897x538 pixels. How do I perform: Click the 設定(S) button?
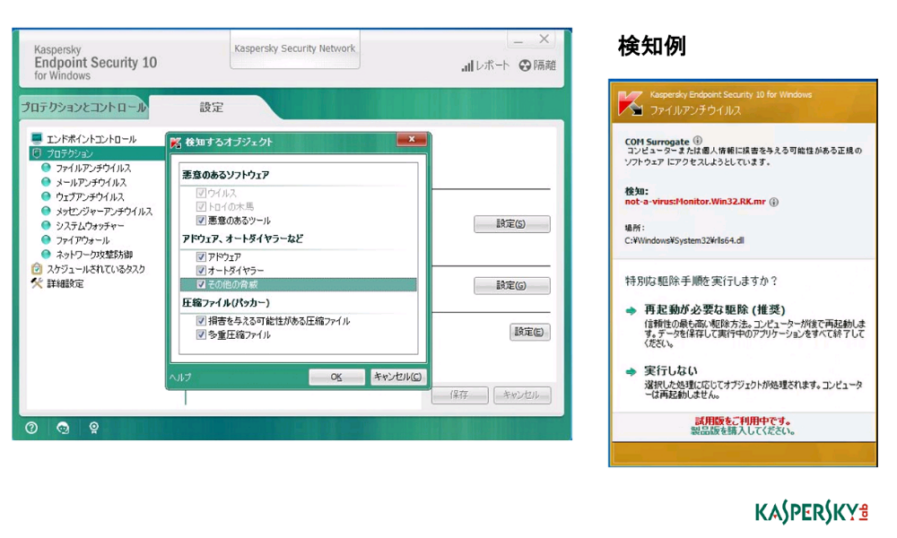coord(512,224)
